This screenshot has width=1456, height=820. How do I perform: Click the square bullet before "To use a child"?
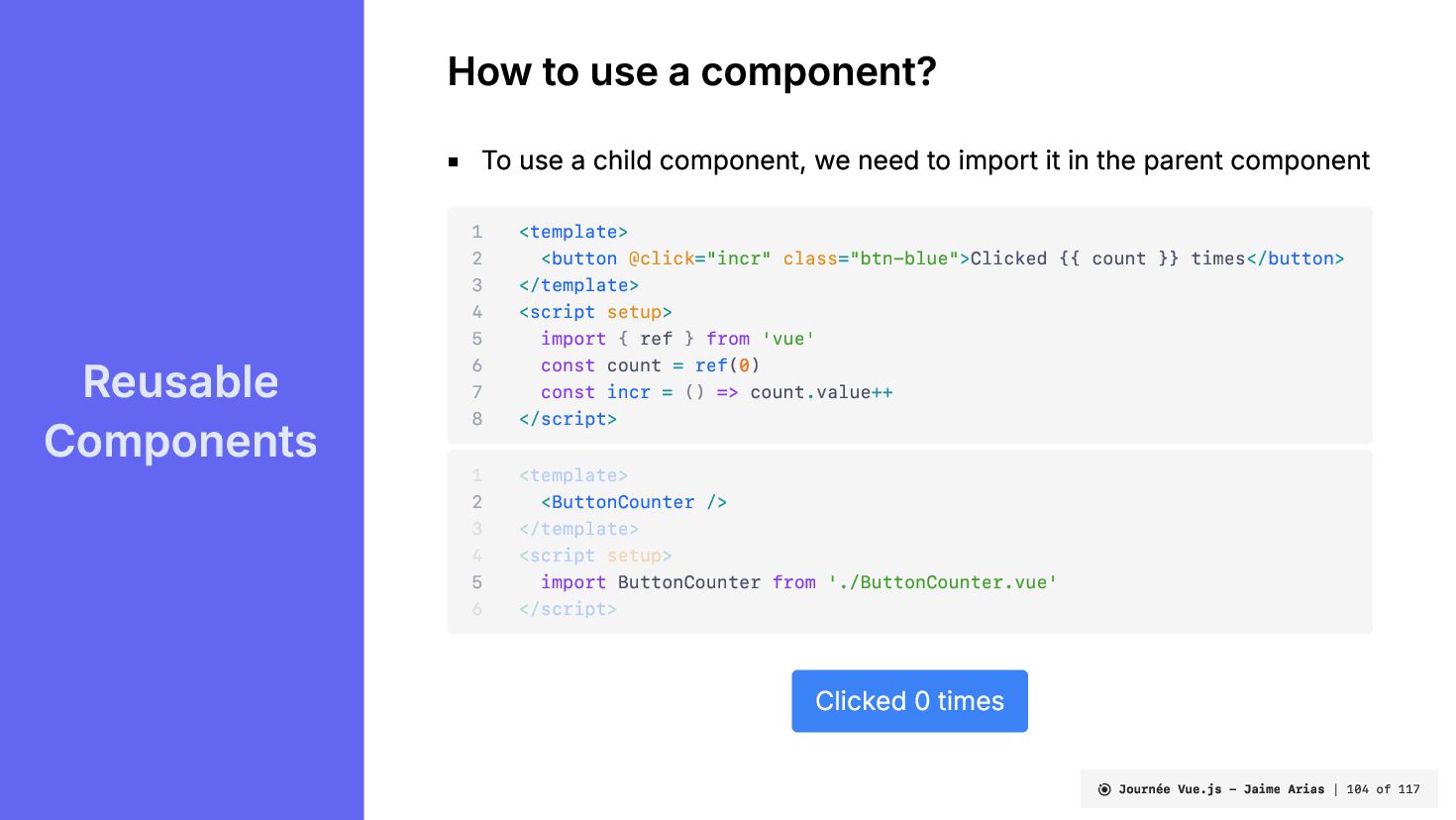point(454,161)
